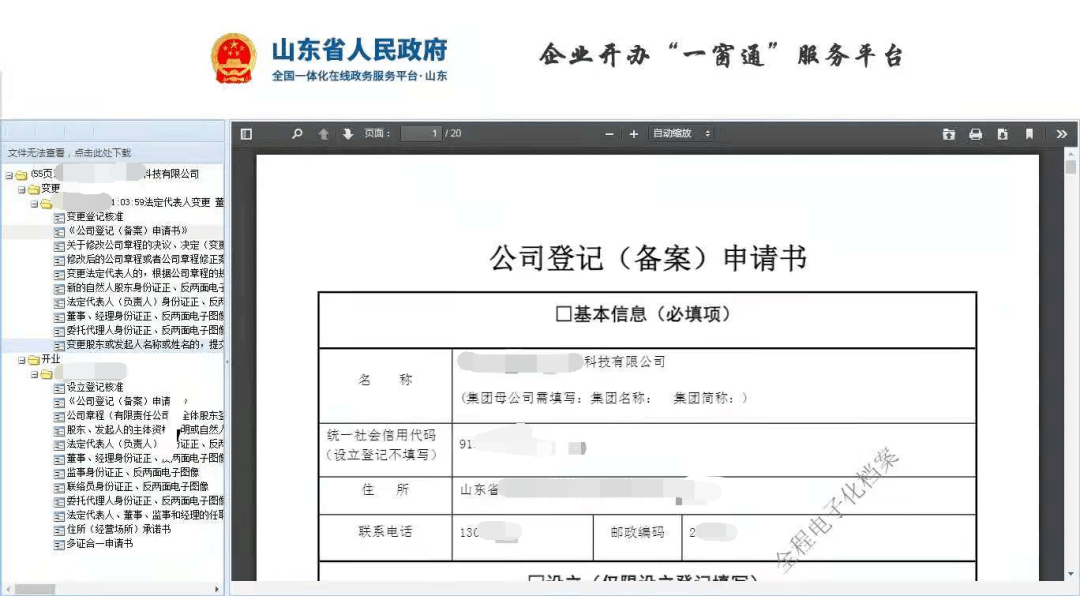
Task: Add a bookmark to this document
Action: pos(1030,133)
